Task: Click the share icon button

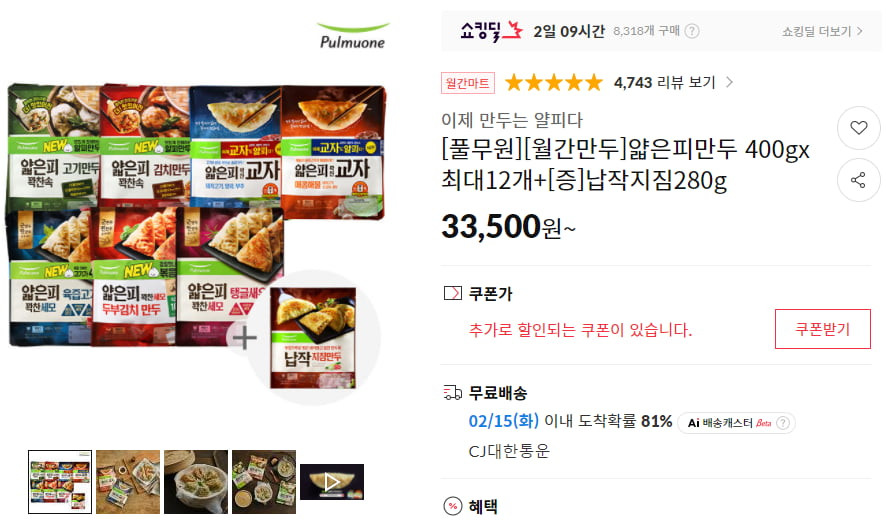Action: [x=858, y=180]
